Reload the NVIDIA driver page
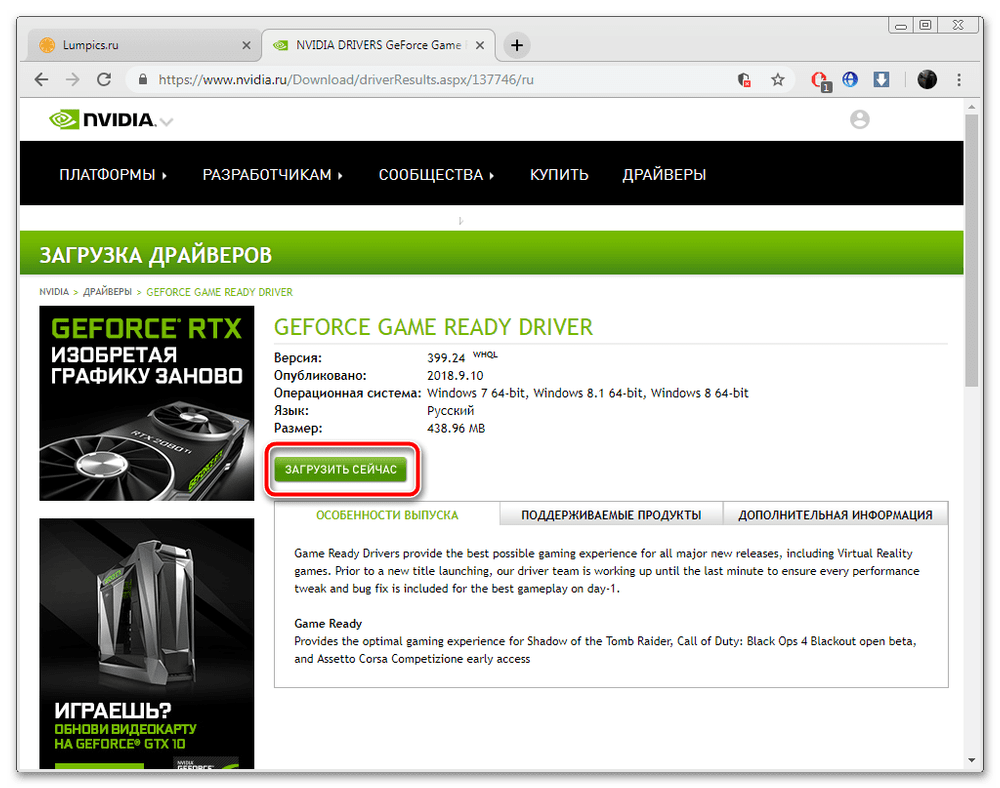This screenshot has width=1000, height=788. click(103, 79)
